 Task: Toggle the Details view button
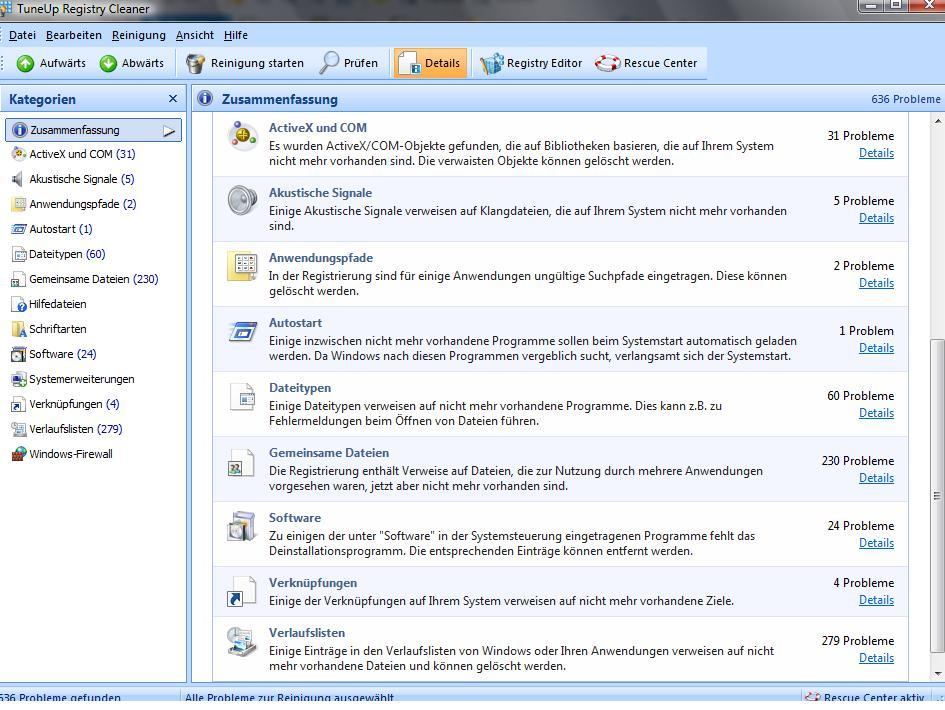point(430,63)
